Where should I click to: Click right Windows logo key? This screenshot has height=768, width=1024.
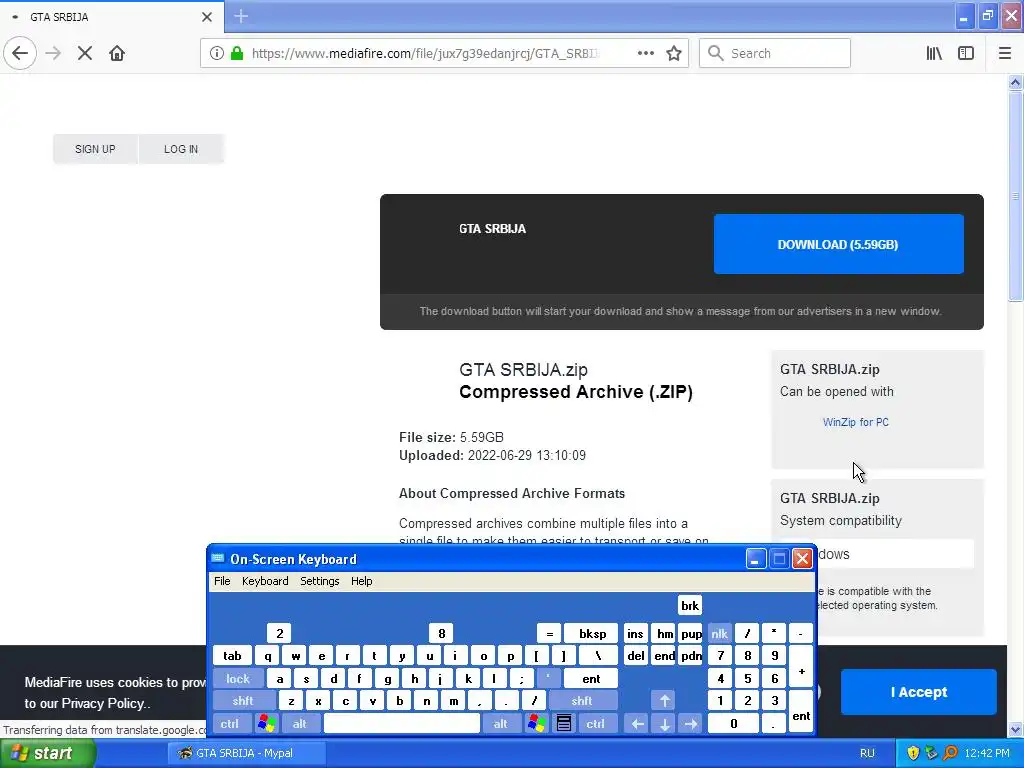537,724
